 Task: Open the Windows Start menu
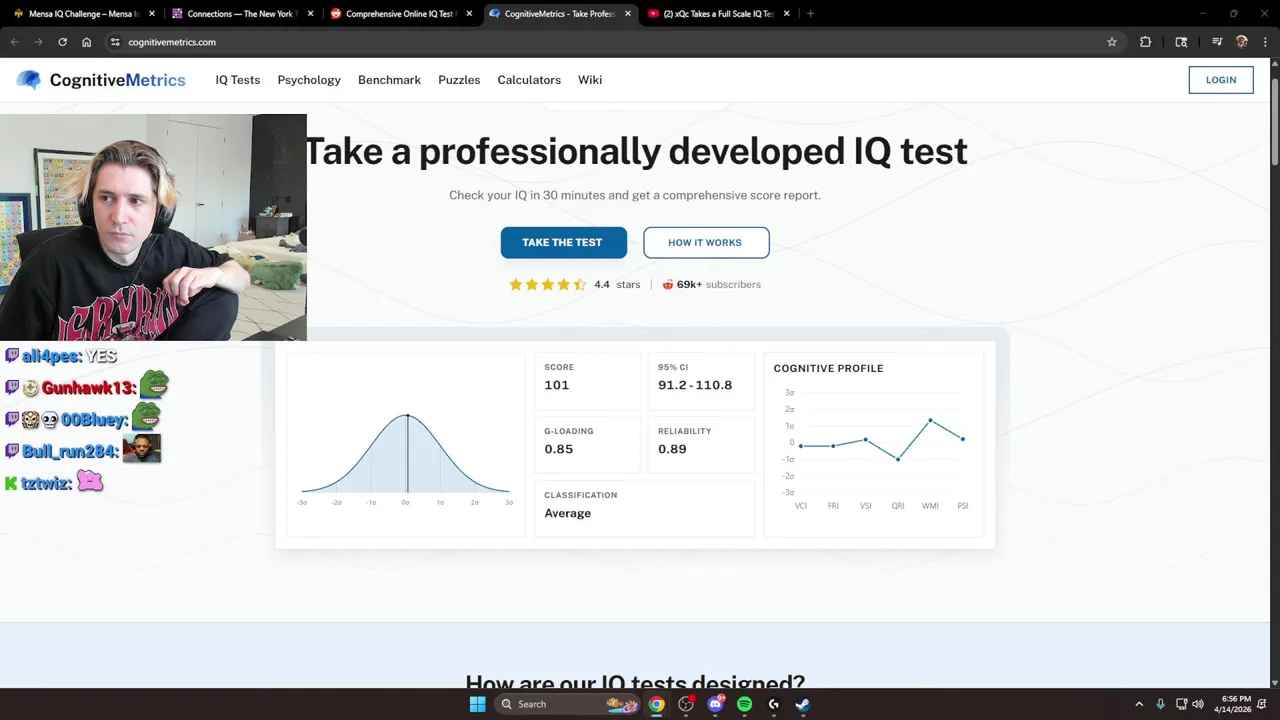click(x=478, y=704)
